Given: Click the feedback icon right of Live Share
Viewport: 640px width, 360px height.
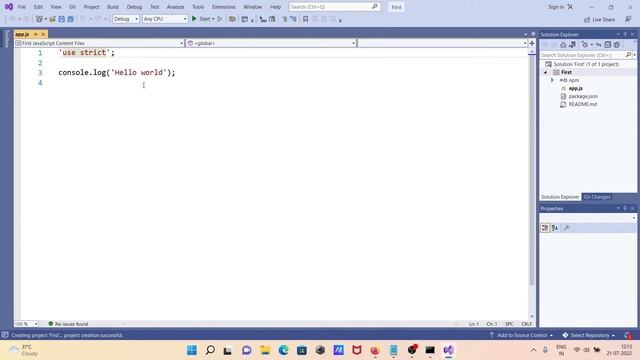Looking at the screenshot, I should [628, 20].
